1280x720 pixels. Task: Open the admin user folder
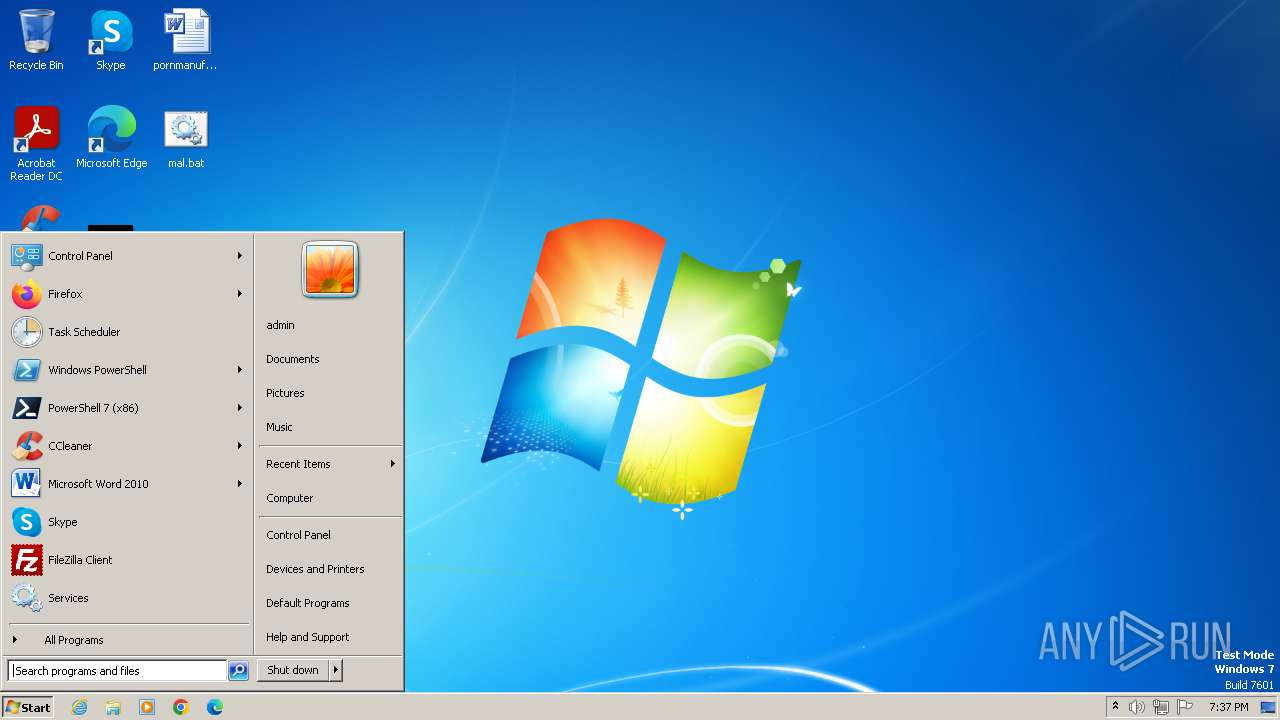point(330,325)
